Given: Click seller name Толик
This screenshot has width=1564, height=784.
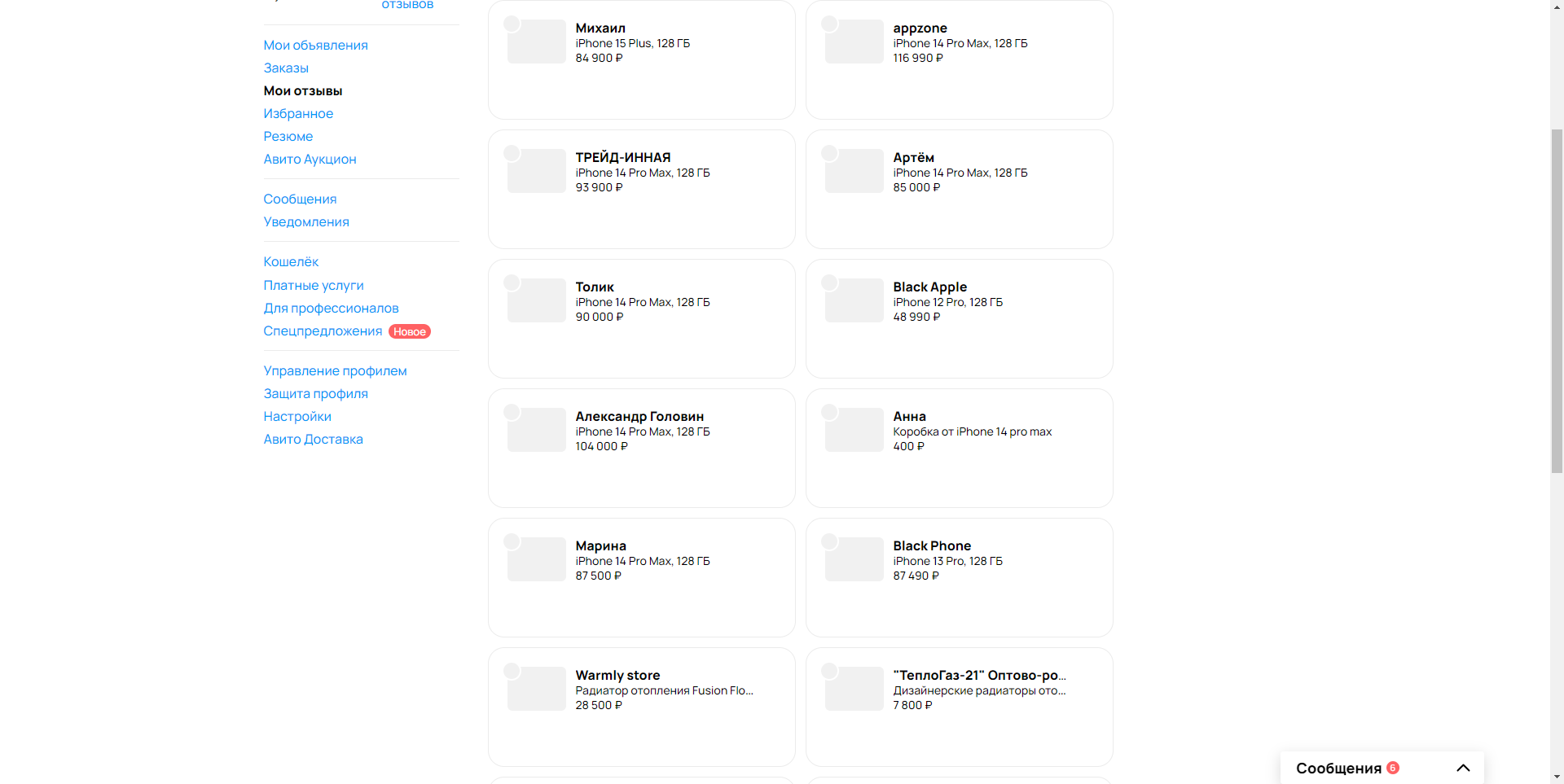Looking at the screenshot, I should pyautogui.click(x=595, y=287).
